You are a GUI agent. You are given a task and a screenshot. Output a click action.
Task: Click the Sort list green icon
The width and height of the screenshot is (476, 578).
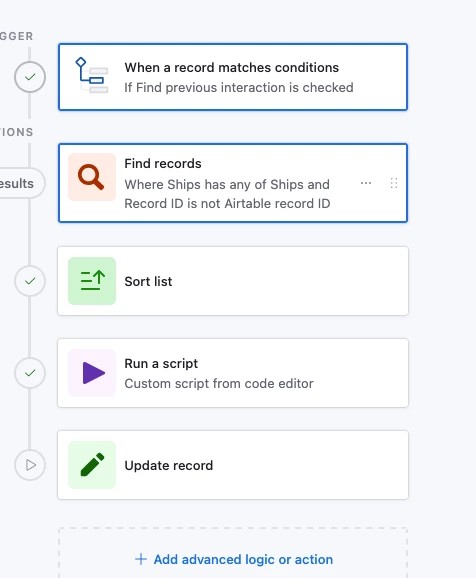(92, 281)
